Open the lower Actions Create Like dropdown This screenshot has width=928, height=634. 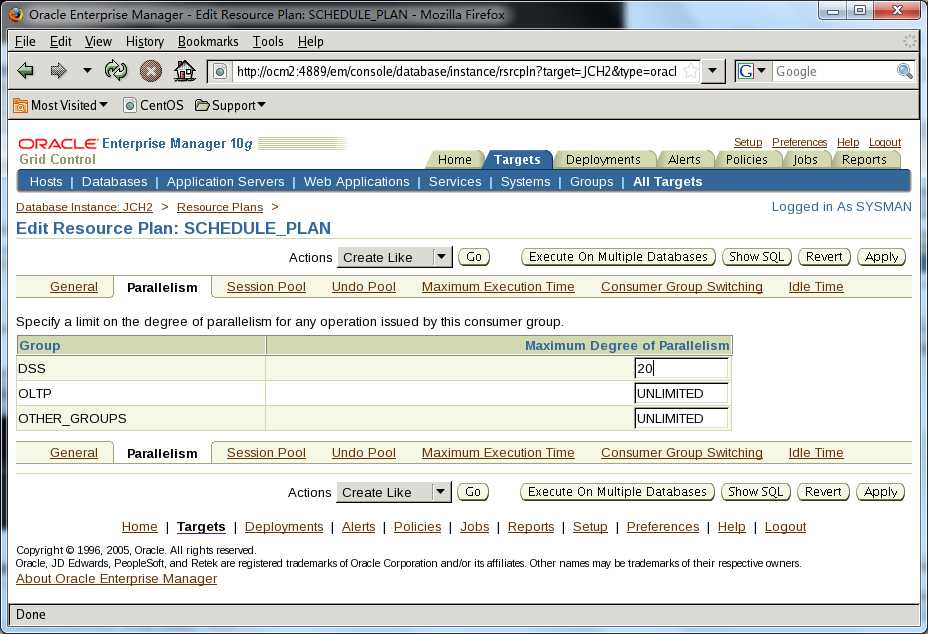point(394,493)
